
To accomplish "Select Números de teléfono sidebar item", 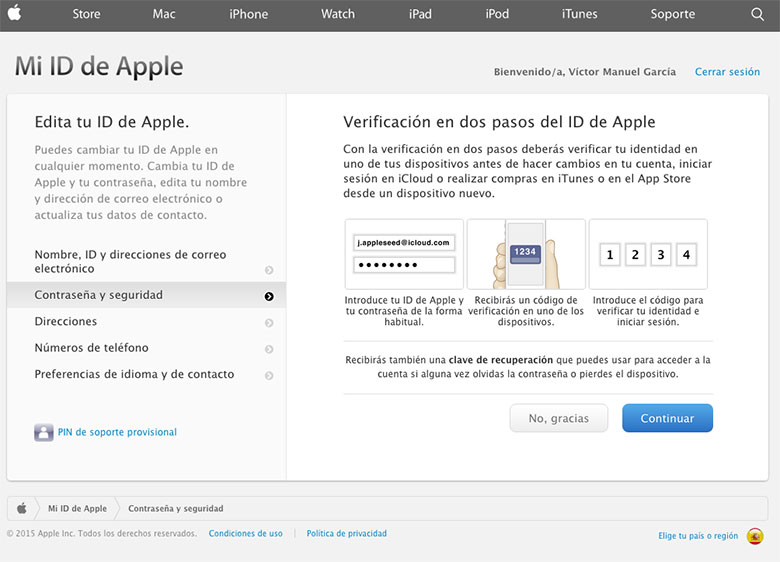I will click(146, 348).
